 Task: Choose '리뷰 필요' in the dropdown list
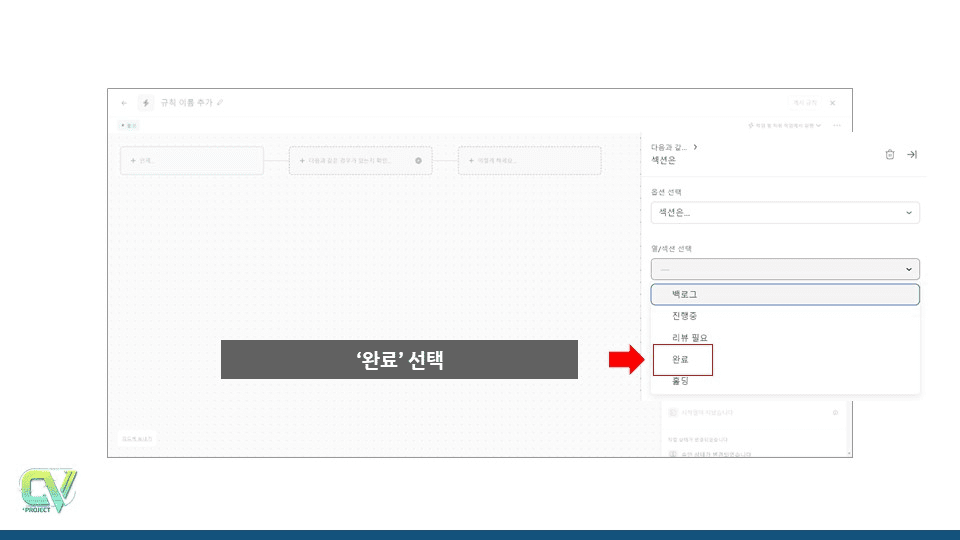pyautogui.click(x=690, y=338)
